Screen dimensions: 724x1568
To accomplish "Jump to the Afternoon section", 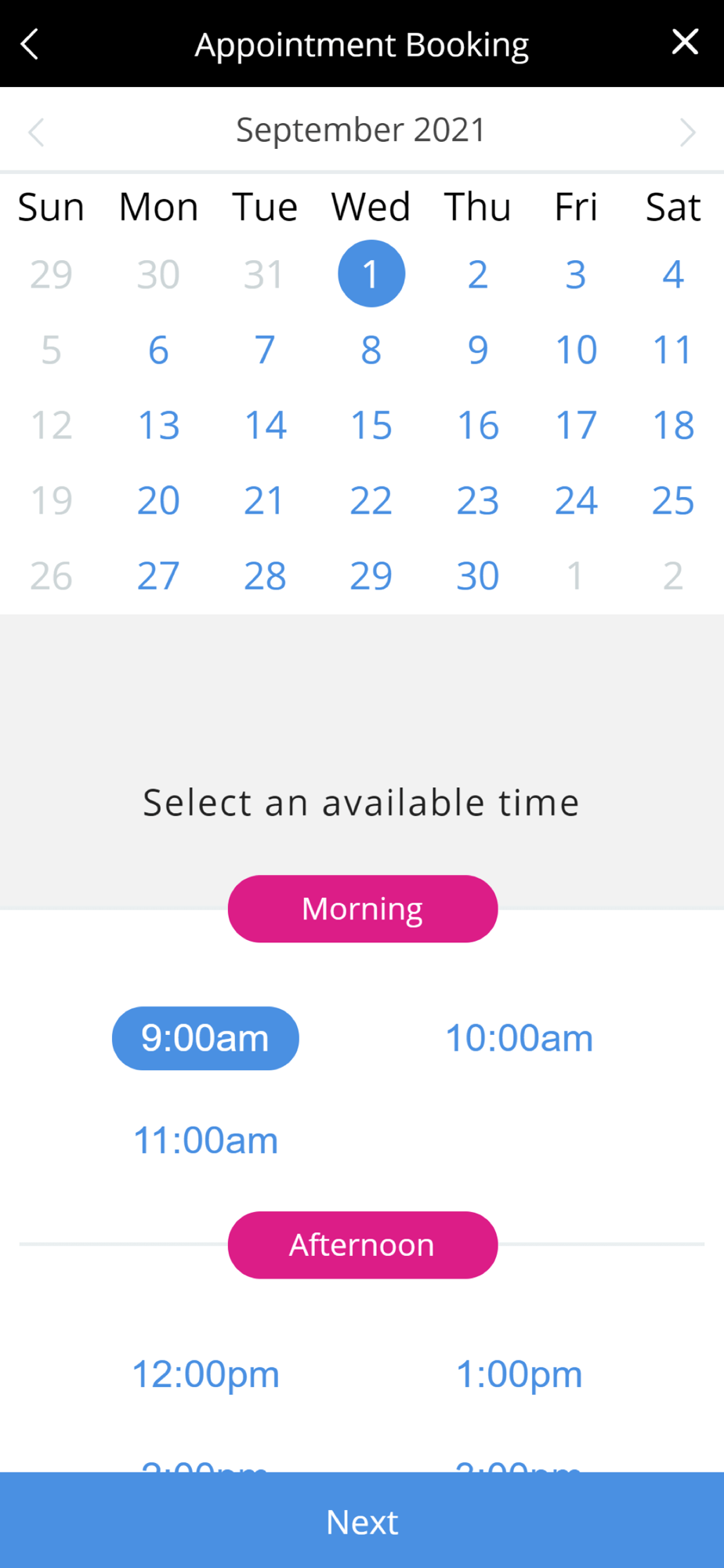I will pos(363,1245).
